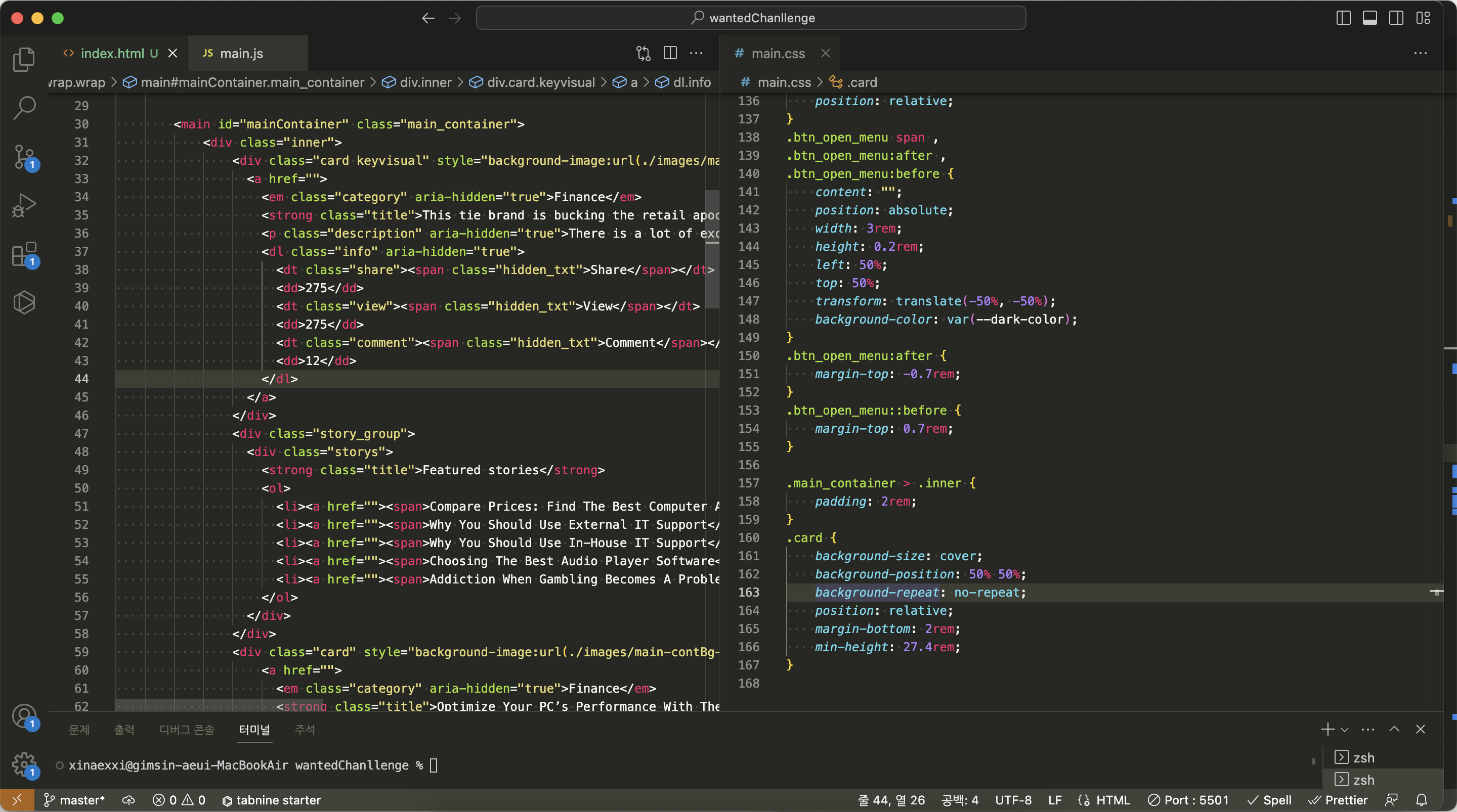The image size is (1457, 812).
Task: Click the master* branch in status bar
Action: 74,800
